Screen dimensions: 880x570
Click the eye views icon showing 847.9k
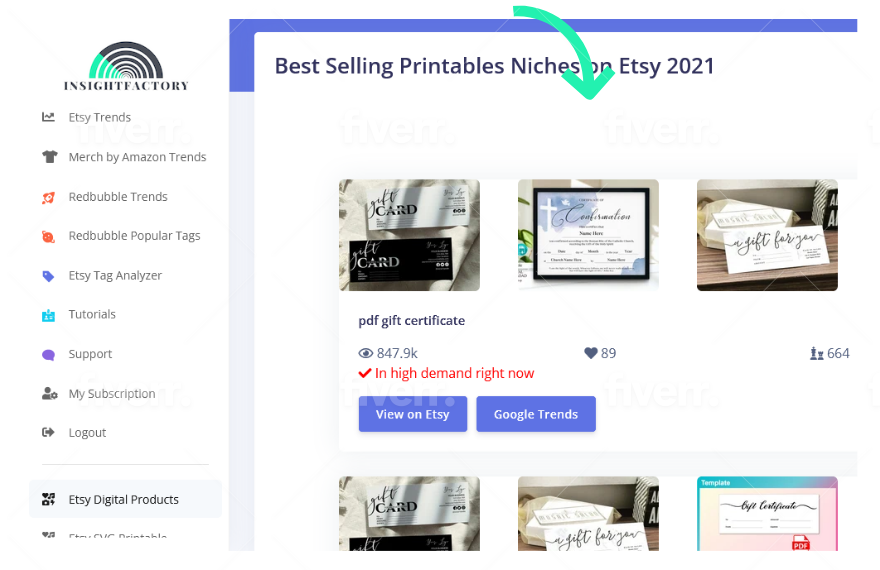366,353
